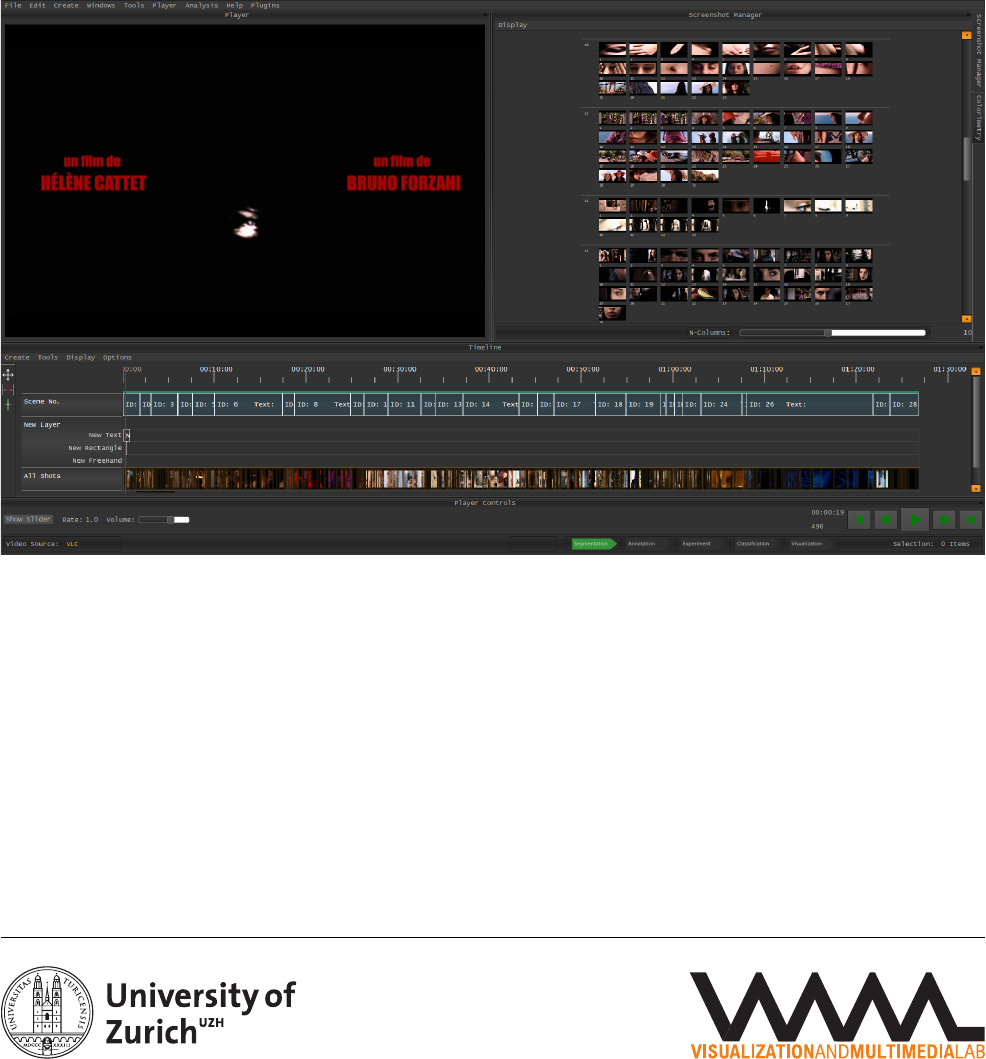The width and height of the screenshot is (986, 1059).
Task: Click the 00:00:19 timecode display
Action: 828,513
